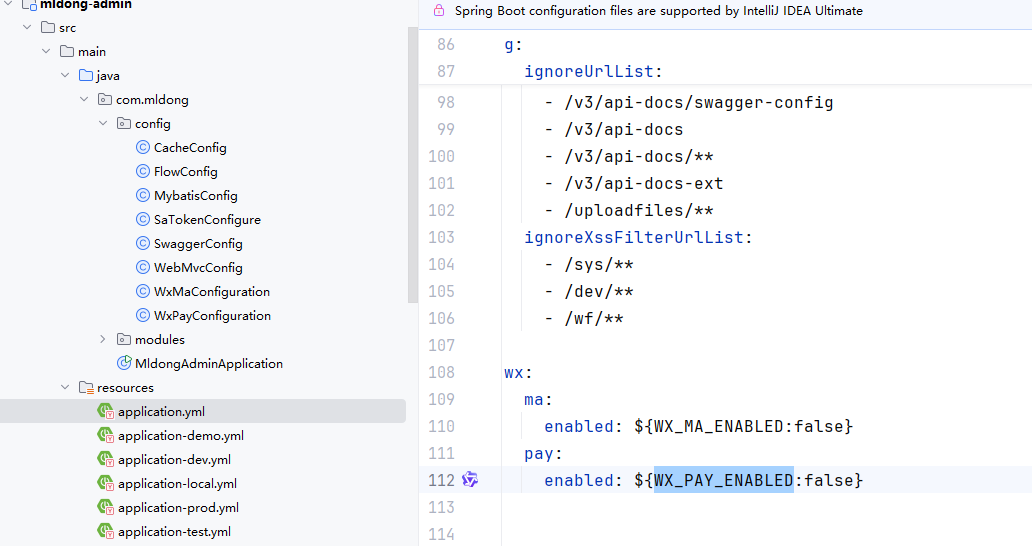This screenshot has height=546, width=1032.
Task: Click the WX_MA_ENABLED variable on line 110
Action: pos(720,427)
